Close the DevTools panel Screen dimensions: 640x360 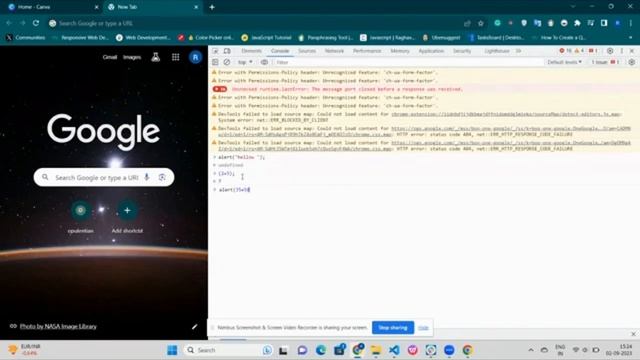coord(632,51)
